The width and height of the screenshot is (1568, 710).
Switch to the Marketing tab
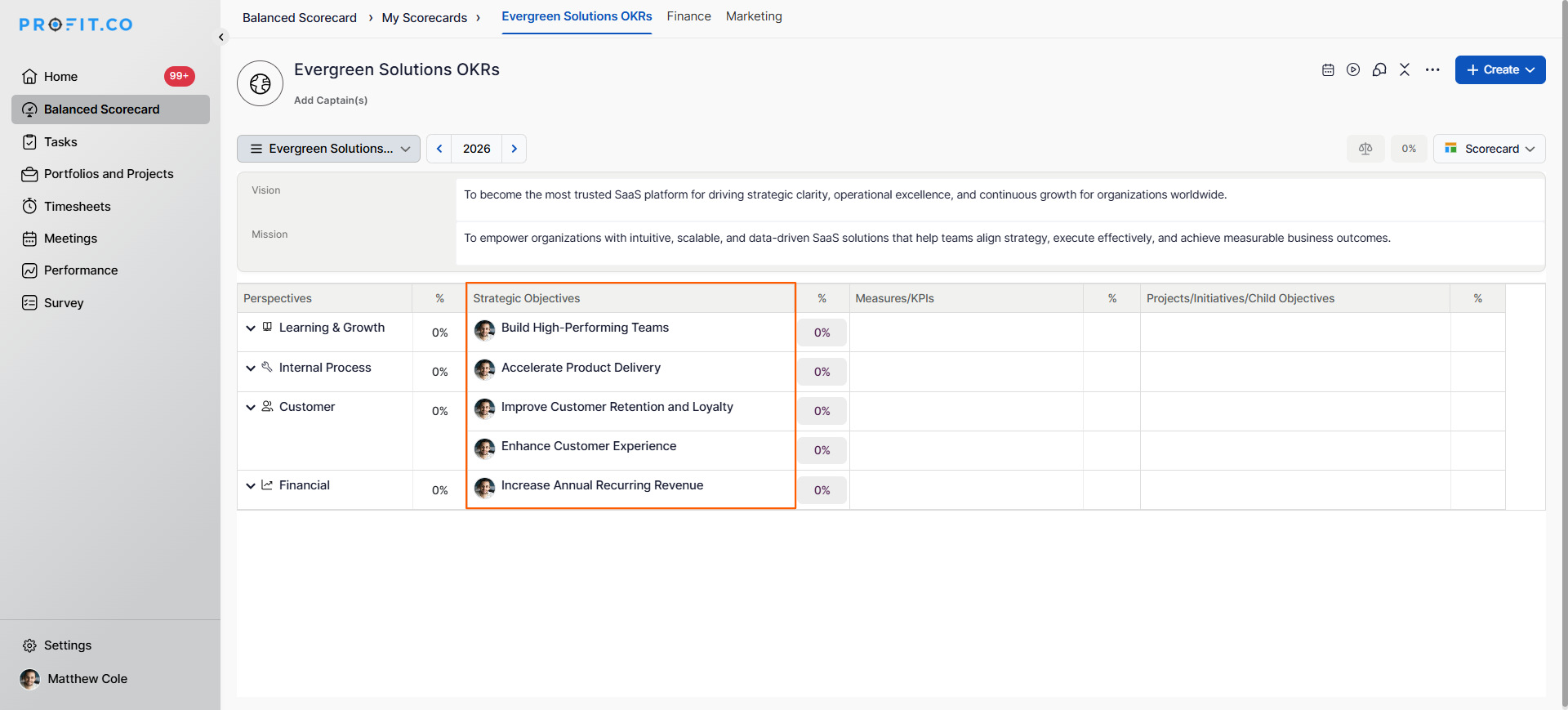[x=754, y=16]
